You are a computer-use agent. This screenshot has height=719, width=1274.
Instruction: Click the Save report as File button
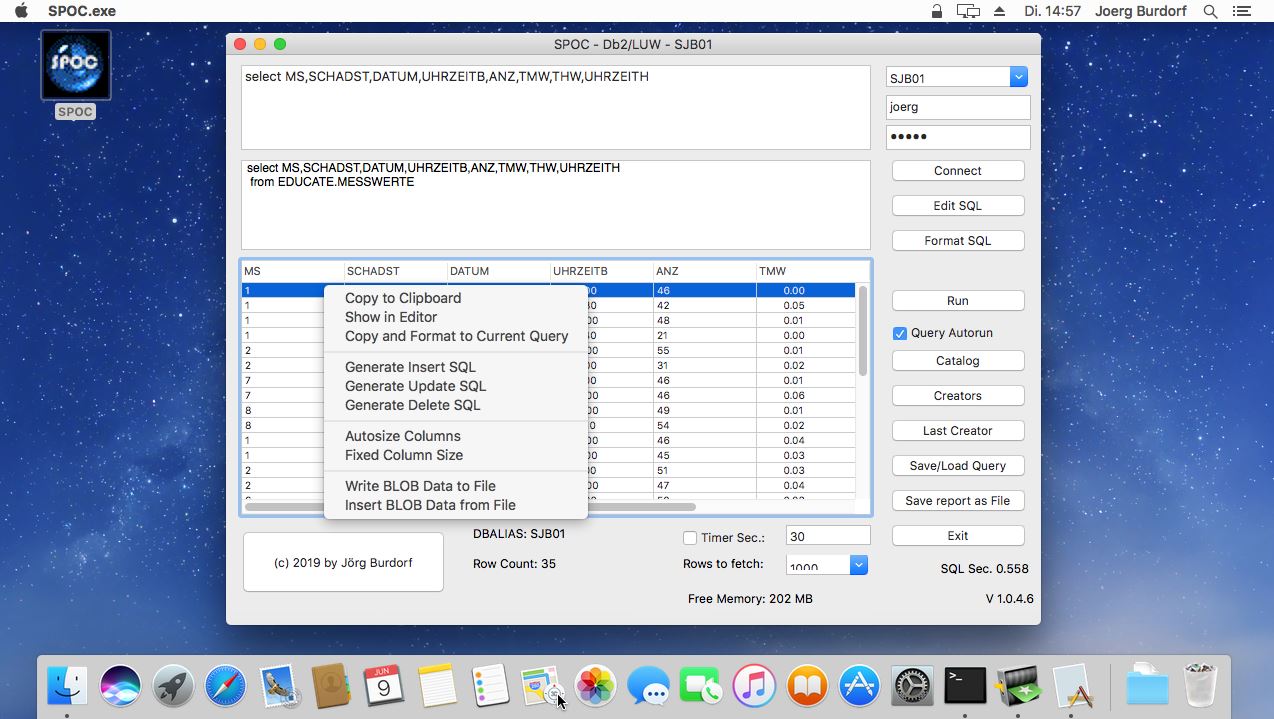(957, 500)
